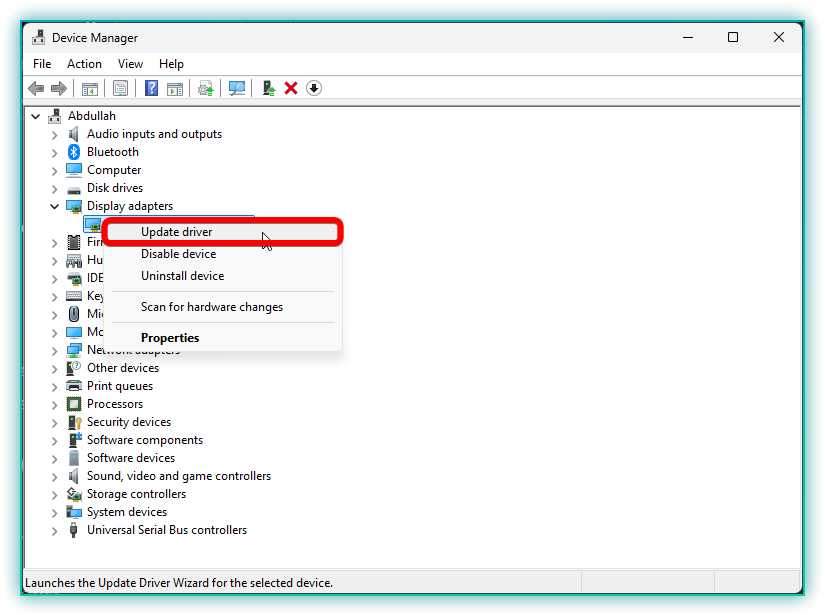
Task: Choose Update driver from context menu
Action: 223,232
